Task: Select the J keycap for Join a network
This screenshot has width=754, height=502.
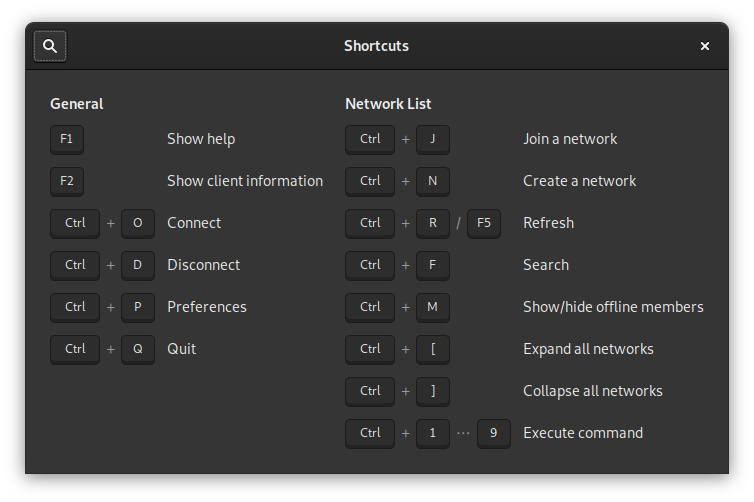Action: [432, 139]
